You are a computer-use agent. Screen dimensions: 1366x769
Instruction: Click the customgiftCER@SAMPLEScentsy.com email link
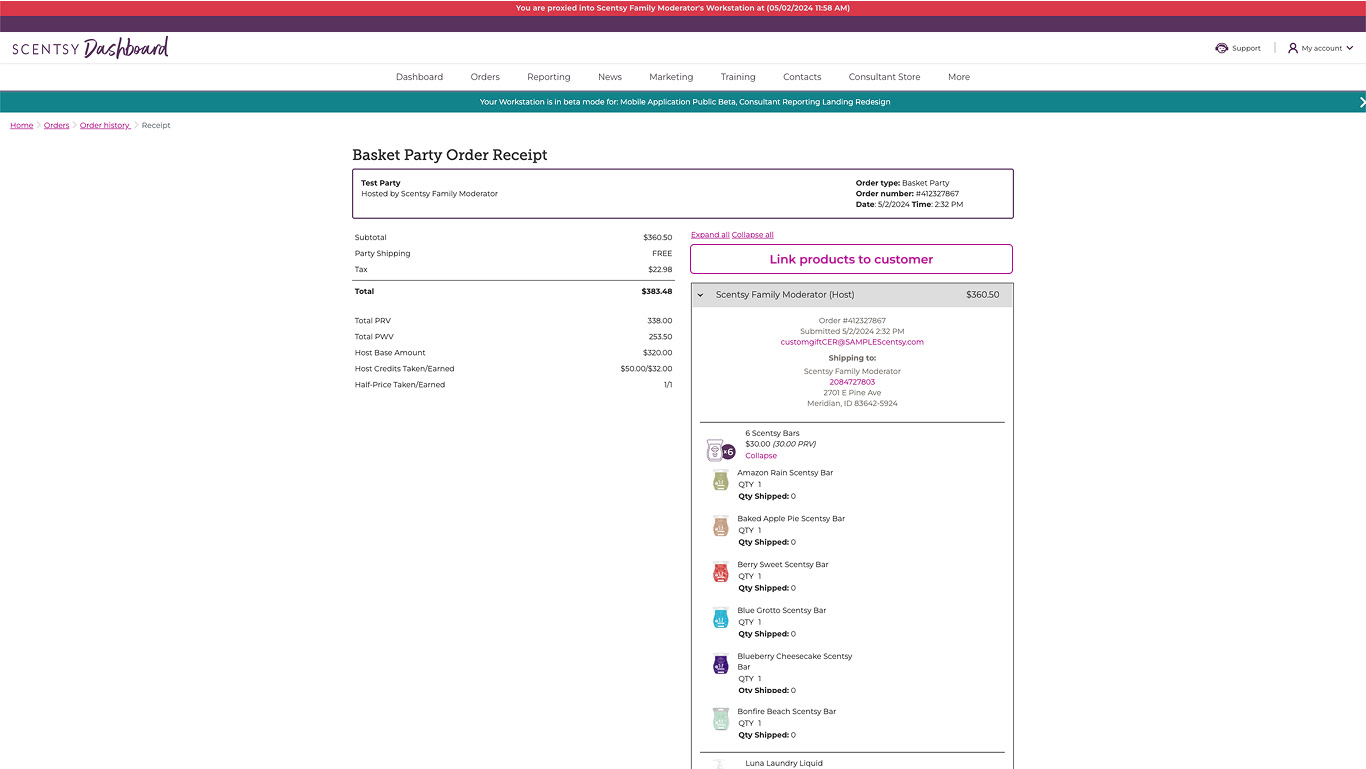coord(852,342)
